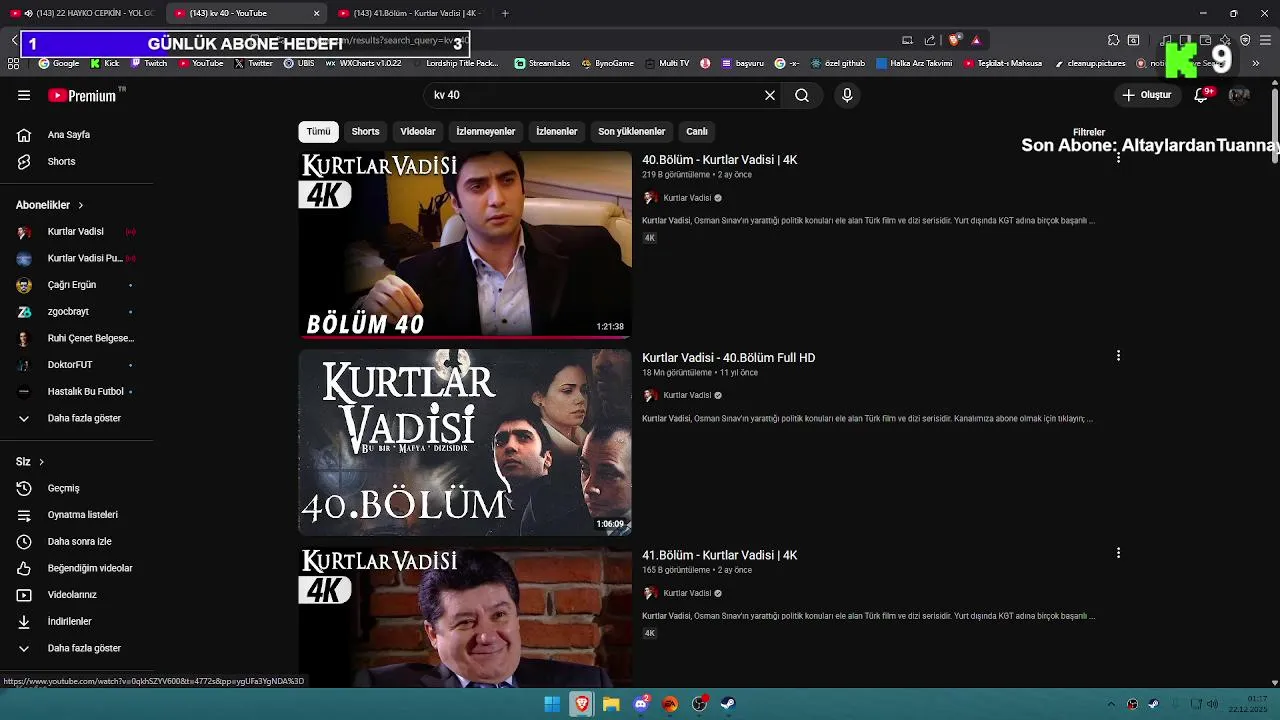
Task: Open the 40.Bölüm - Kurtlar Vadisi | 4K title
Action: pos(719,160)
